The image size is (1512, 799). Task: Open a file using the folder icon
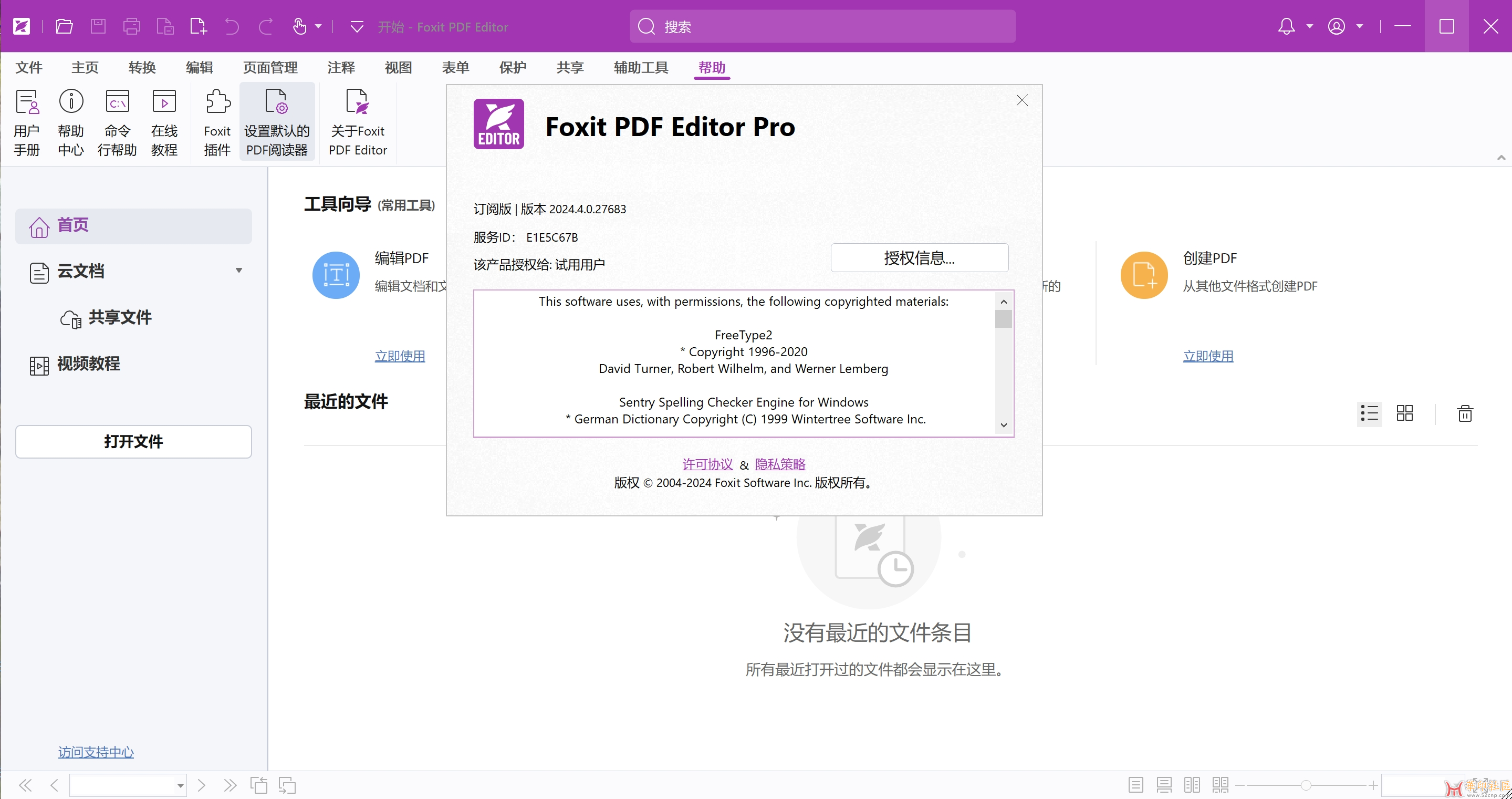tap(64, 26)
